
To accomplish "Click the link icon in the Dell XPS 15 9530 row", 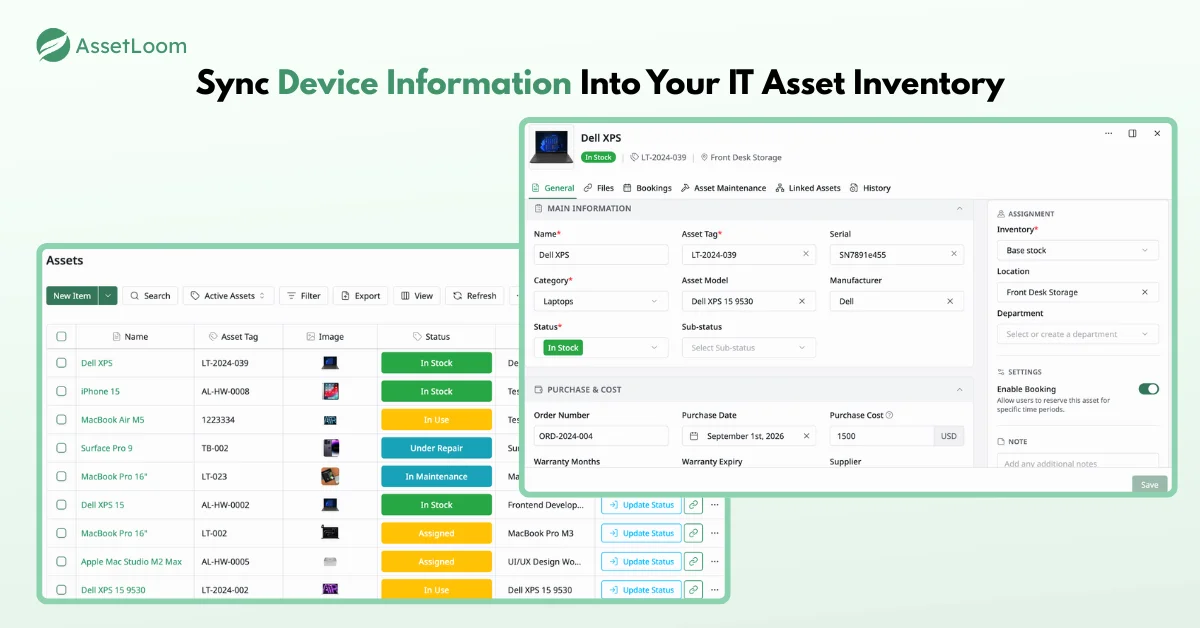I will (693, 590).
